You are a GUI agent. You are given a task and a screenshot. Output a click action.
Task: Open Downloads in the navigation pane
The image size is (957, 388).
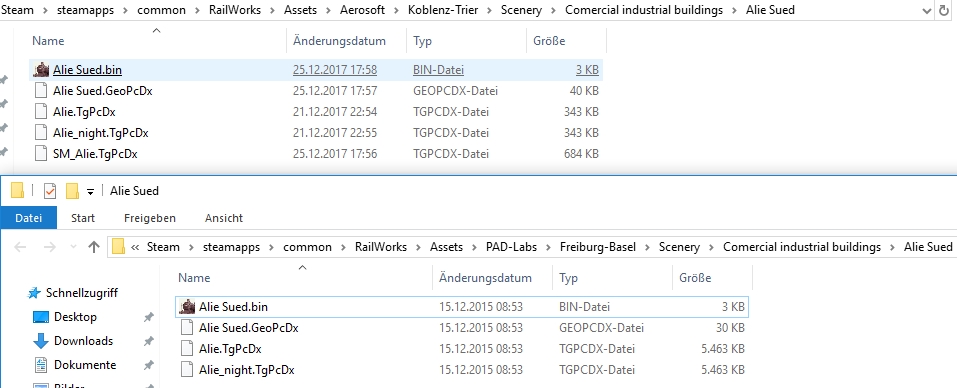(84, 341)
